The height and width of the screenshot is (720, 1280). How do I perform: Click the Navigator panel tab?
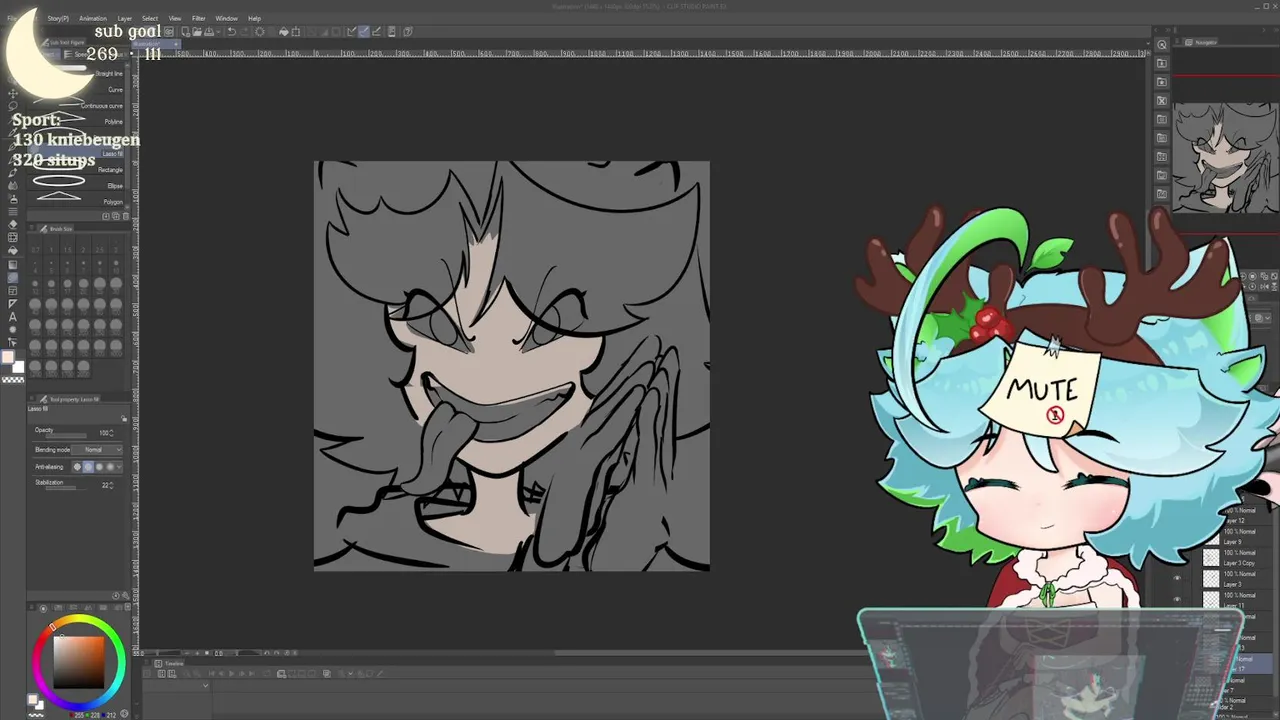point(1203,42)
